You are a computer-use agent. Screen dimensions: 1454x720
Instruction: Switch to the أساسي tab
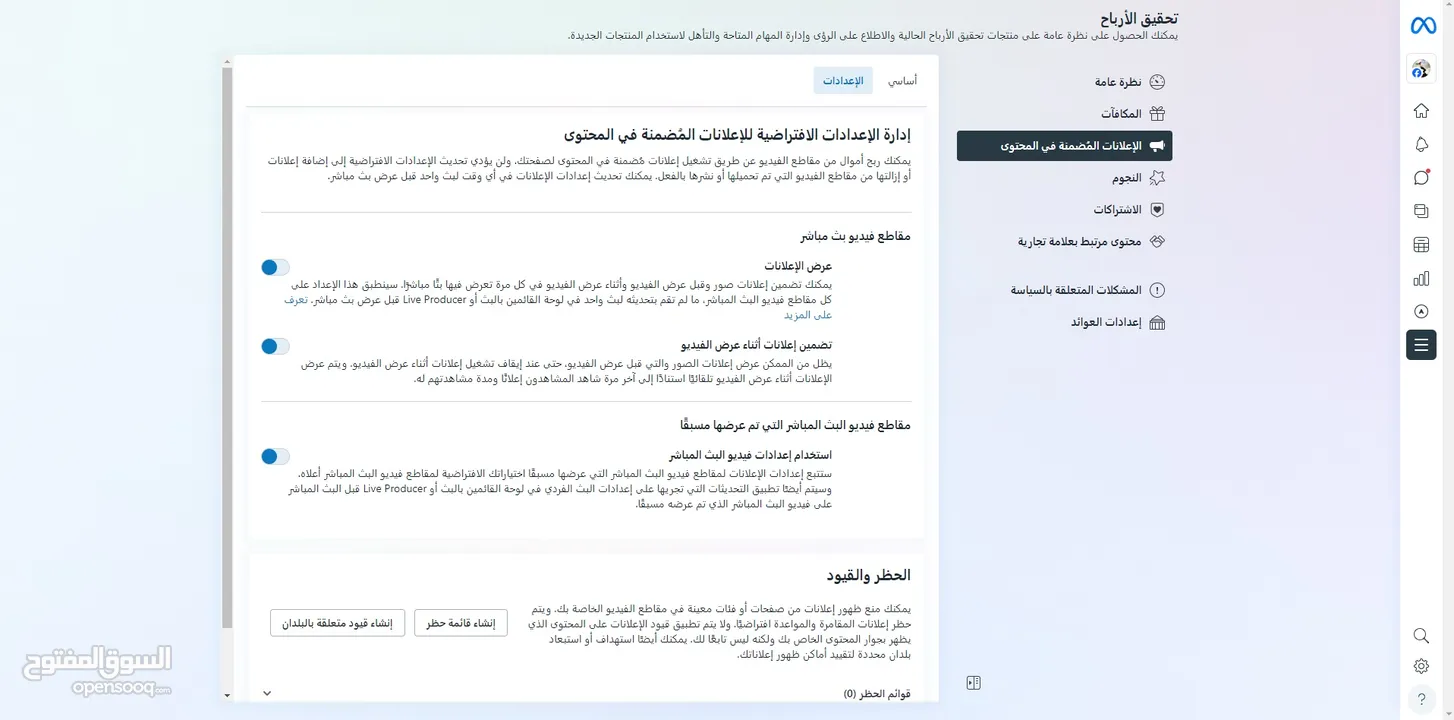[902, 81]
